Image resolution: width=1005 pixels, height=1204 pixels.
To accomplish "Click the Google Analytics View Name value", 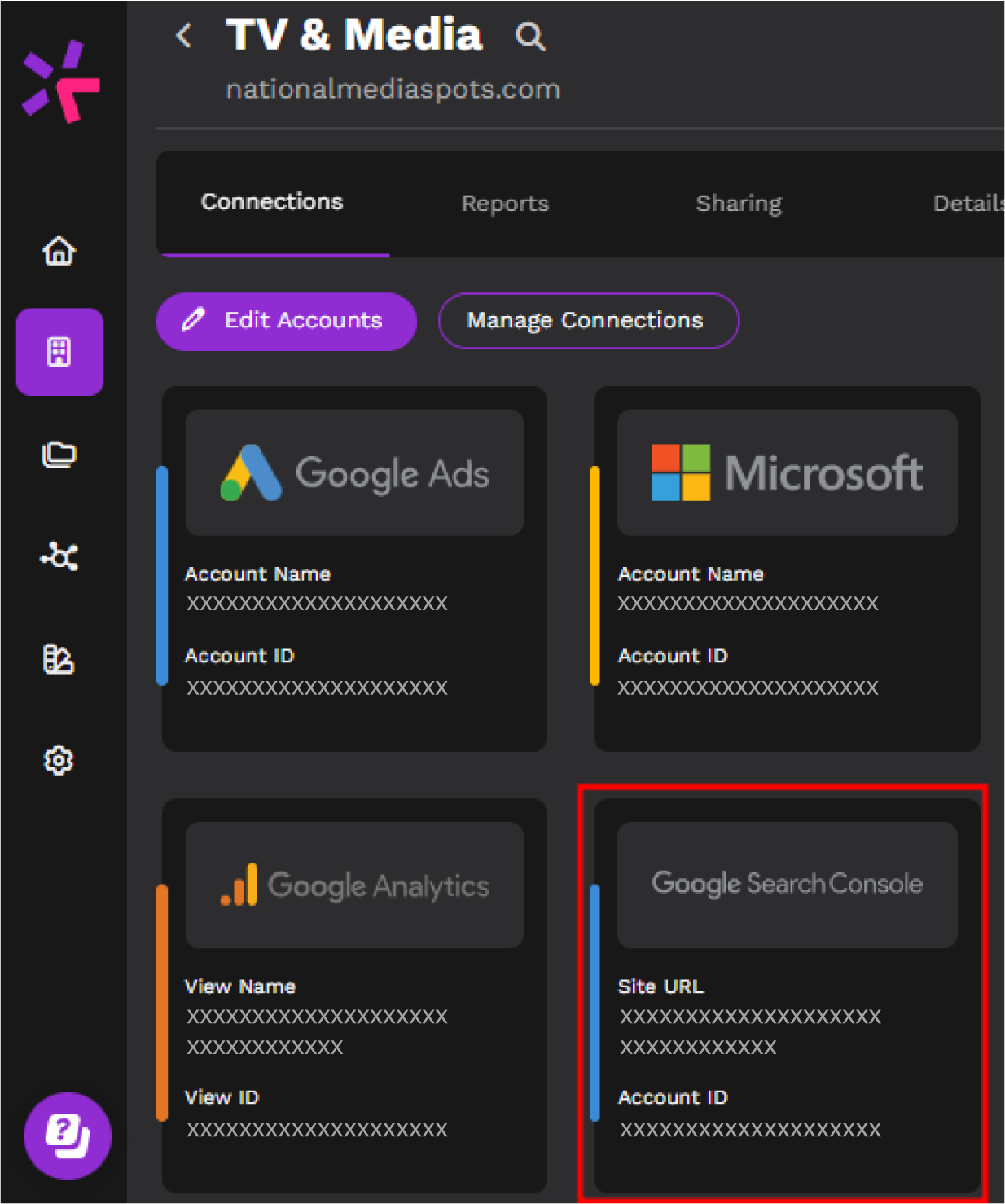I will click(x=318, y=1032).
